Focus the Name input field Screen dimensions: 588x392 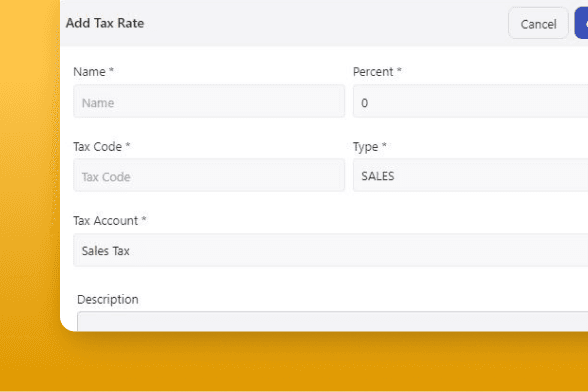tap(209, 101)
